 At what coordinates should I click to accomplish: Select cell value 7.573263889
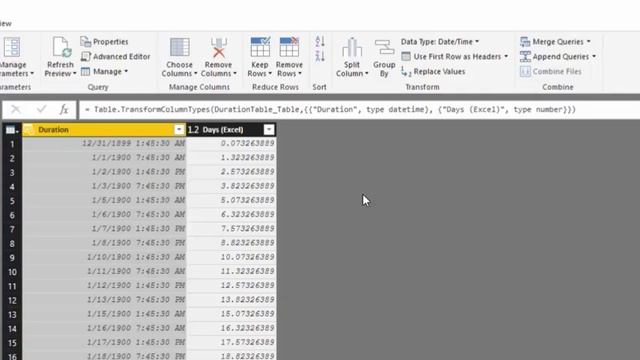(231, 229)
